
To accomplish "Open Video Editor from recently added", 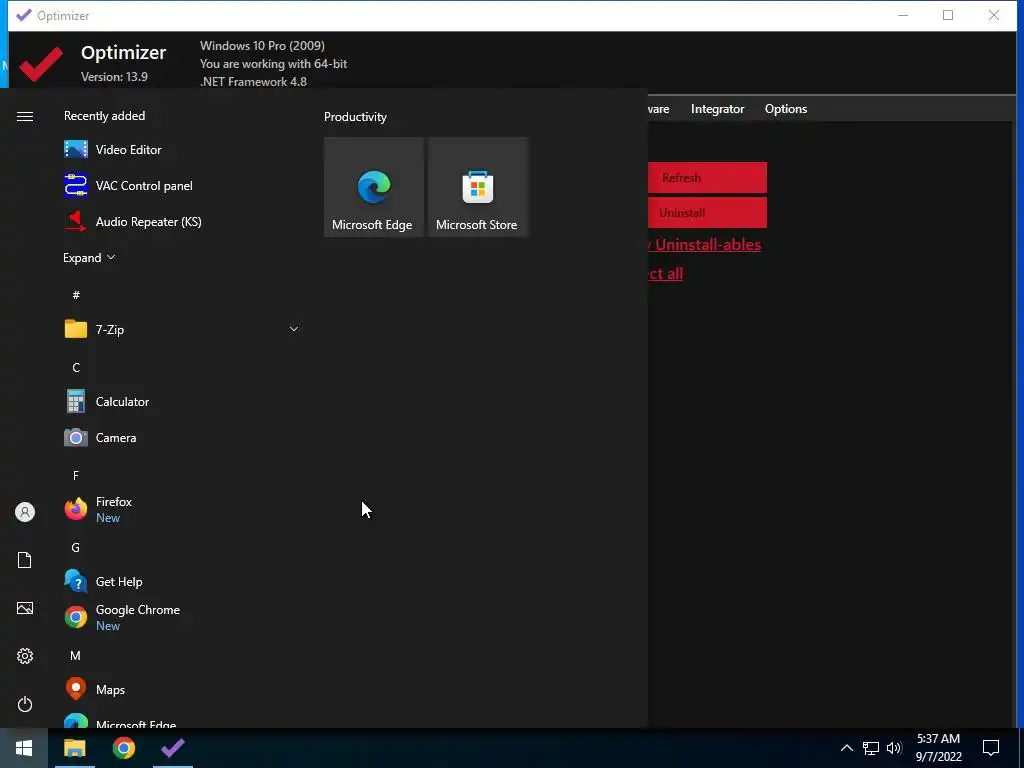I will (182, 150).
